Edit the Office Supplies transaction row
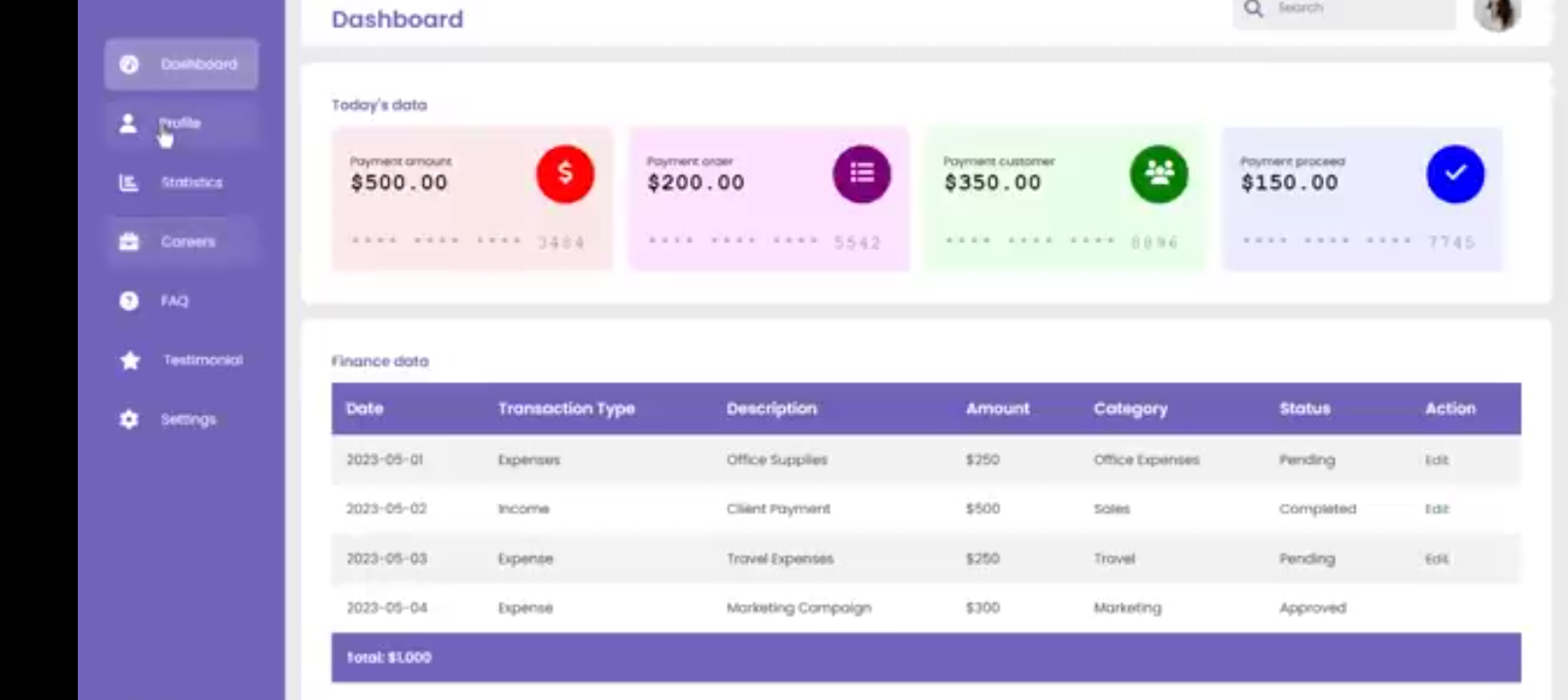The height and width of the screenshot is (700, 1568). (x=1437, y=460)
